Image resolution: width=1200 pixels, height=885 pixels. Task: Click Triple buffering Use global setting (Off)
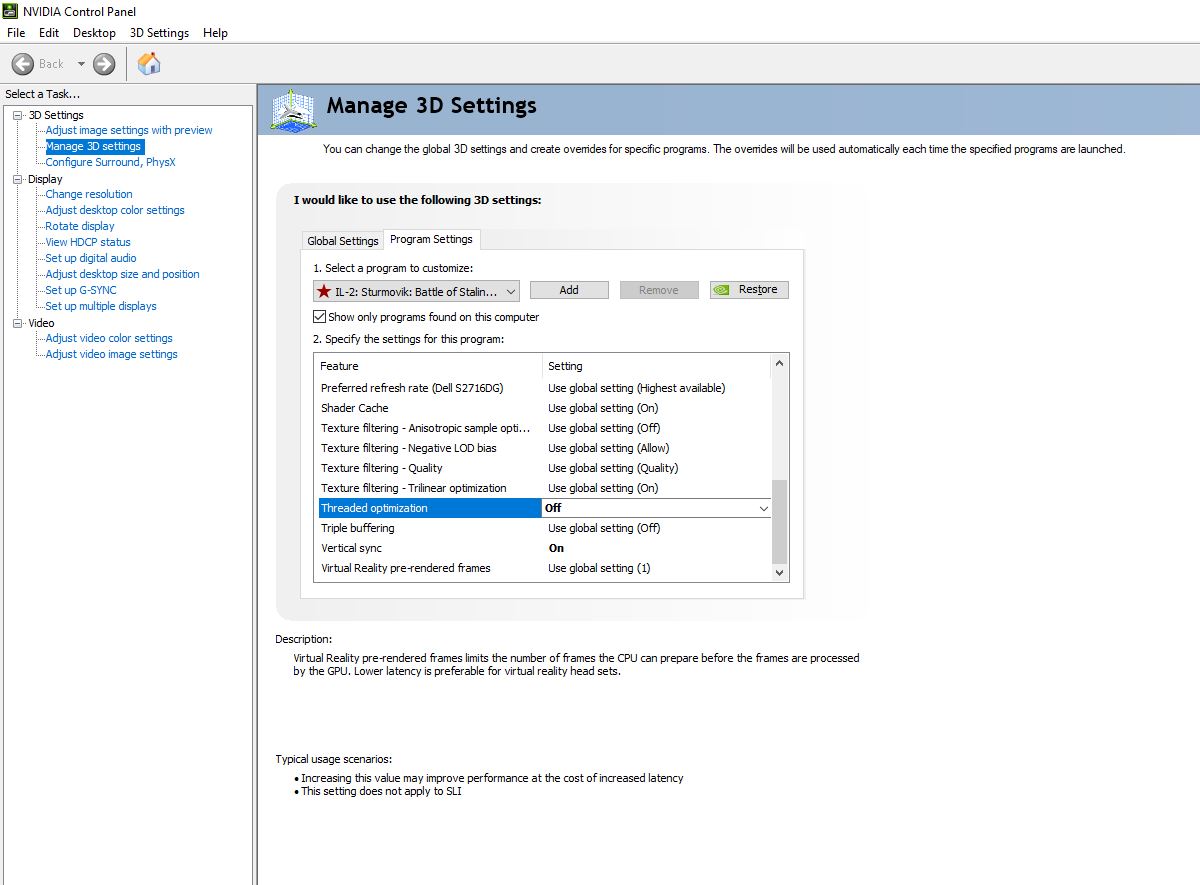[x=604, y=528]
